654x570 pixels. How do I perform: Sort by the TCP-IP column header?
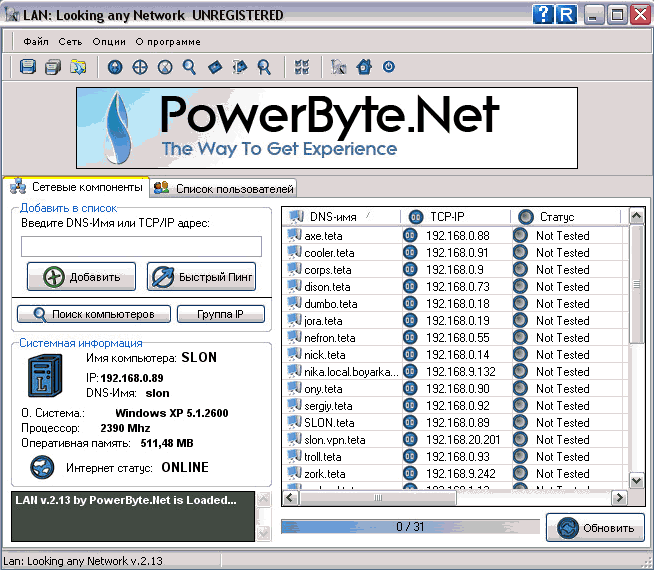[x=456, y=216]
